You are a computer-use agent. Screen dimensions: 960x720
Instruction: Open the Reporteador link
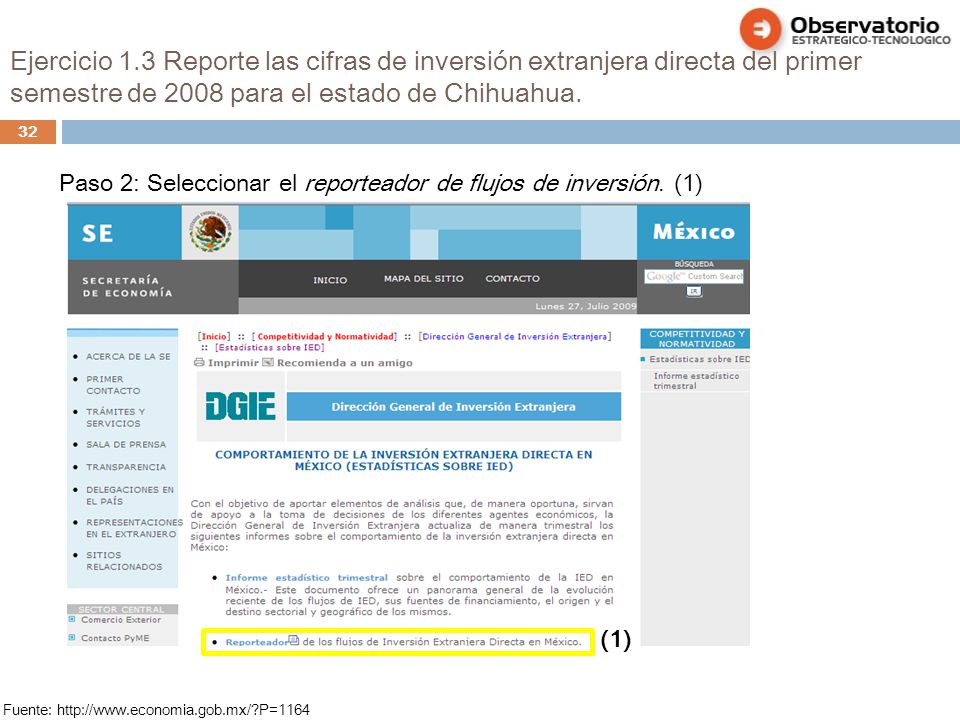257,642
